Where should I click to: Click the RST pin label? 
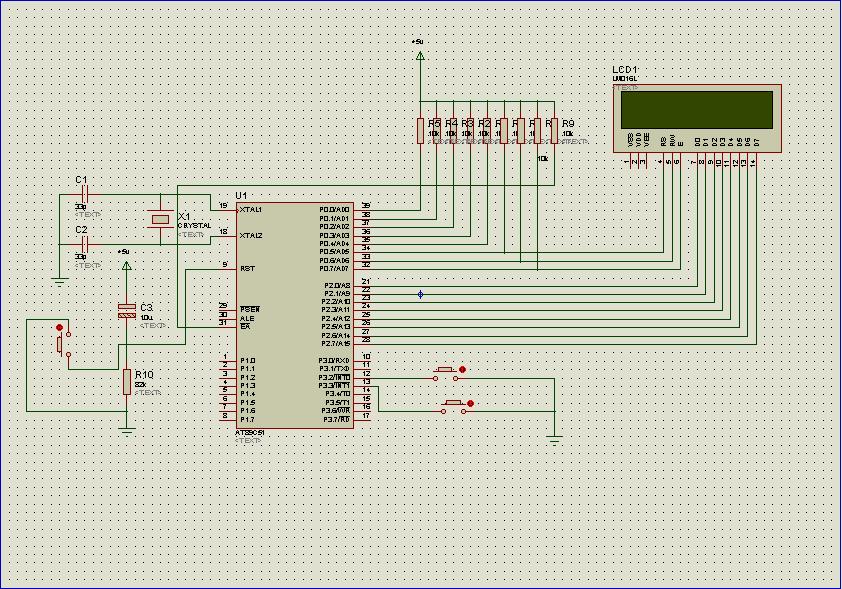[x=247, y=268]
